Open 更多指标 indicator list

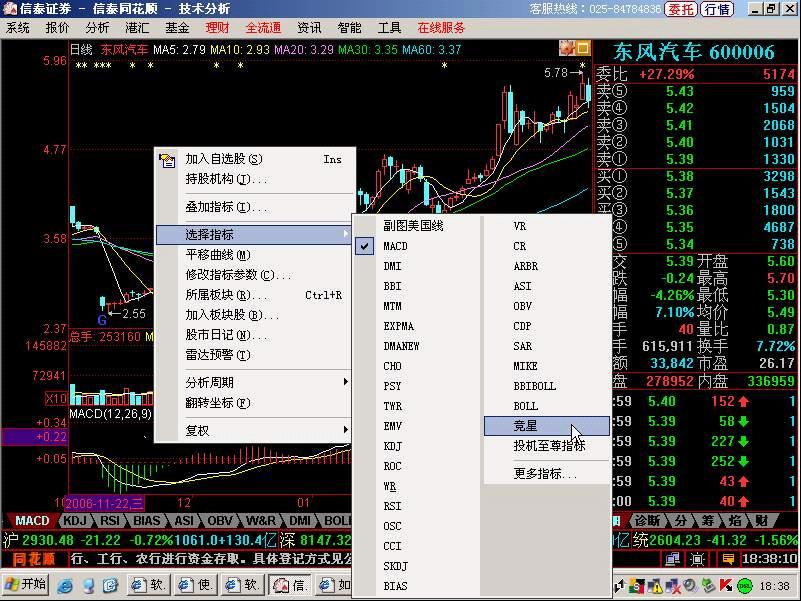click(x=547, y=474)
